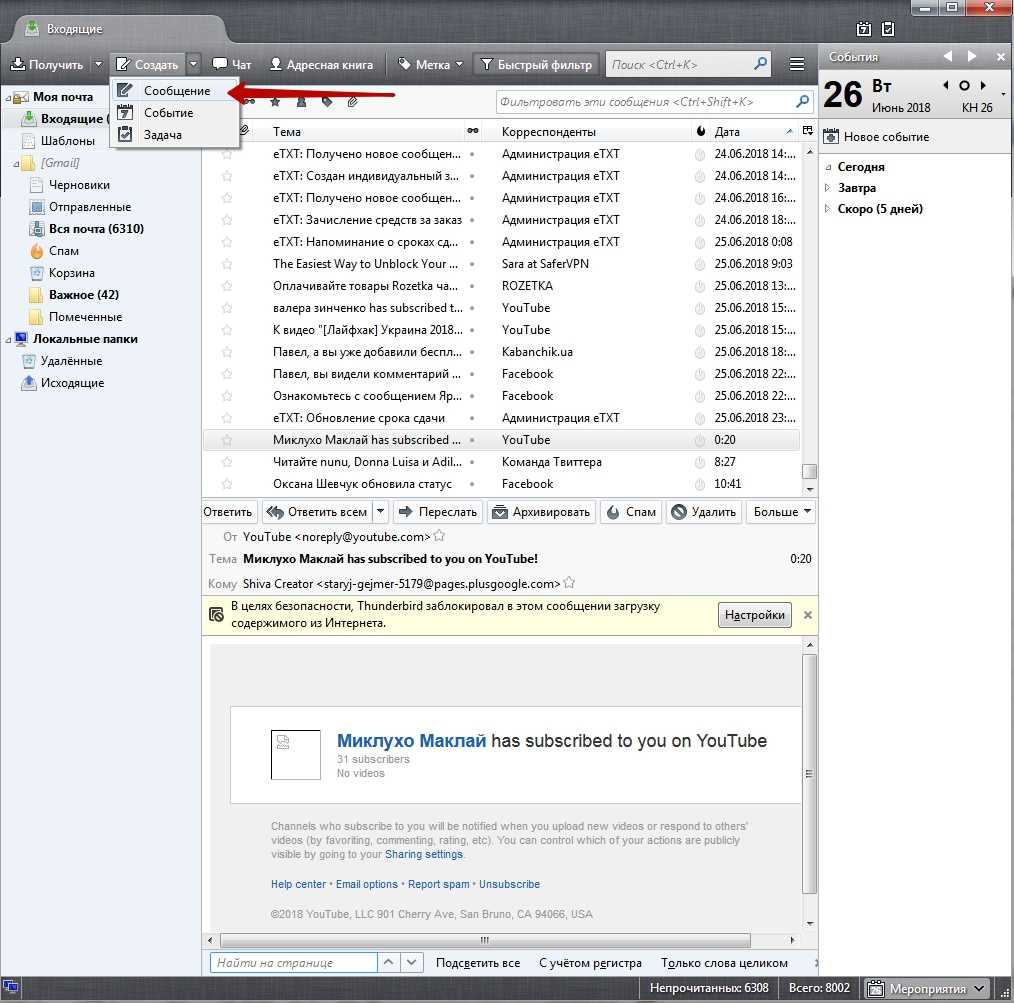This screenshot has height=1003, width=1014.
Task: Filter messages with attachments via paperclip icon
Action: point(353,102)
